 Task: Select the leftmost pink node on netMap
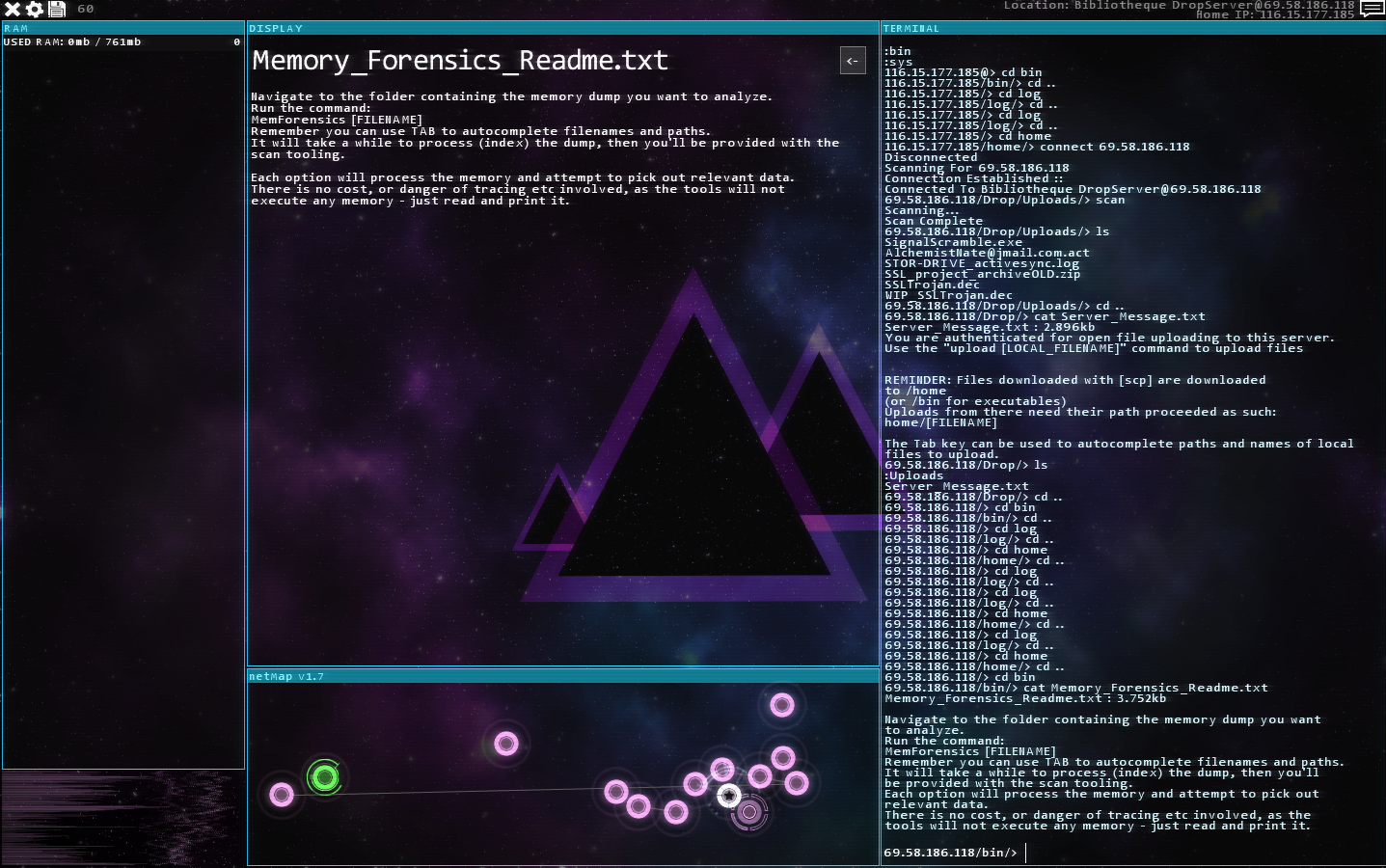pyautogui.click(x=281, y=795)
